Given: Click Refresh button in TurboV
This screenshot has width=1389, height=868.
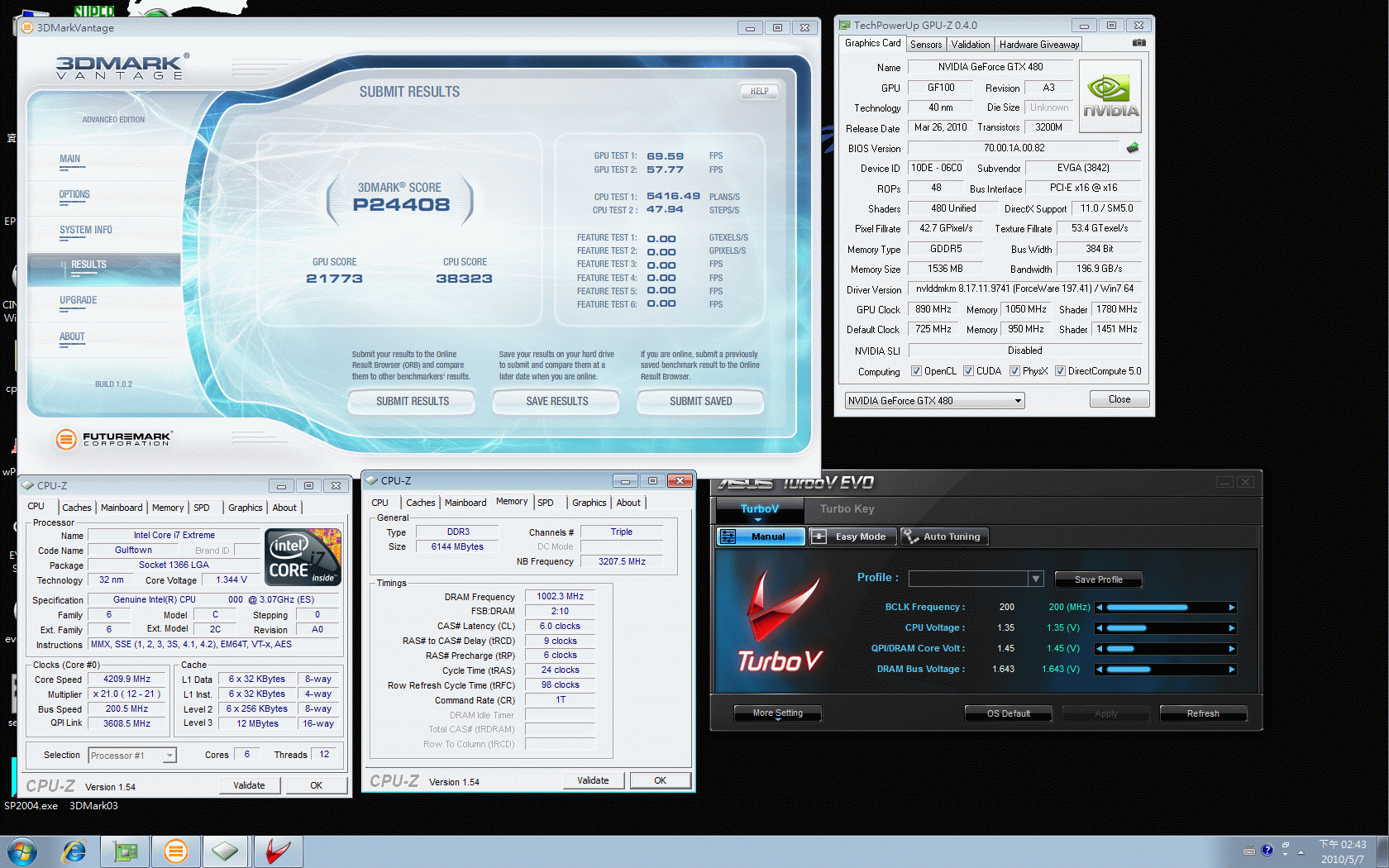Looking at the screenshot, I should coord(1203,713).
